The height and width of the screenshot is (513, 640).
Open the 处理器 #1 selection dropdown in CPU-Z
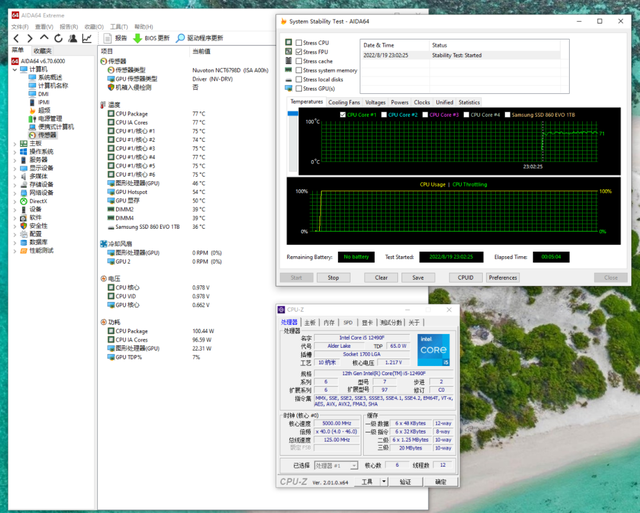pos(336,465)
